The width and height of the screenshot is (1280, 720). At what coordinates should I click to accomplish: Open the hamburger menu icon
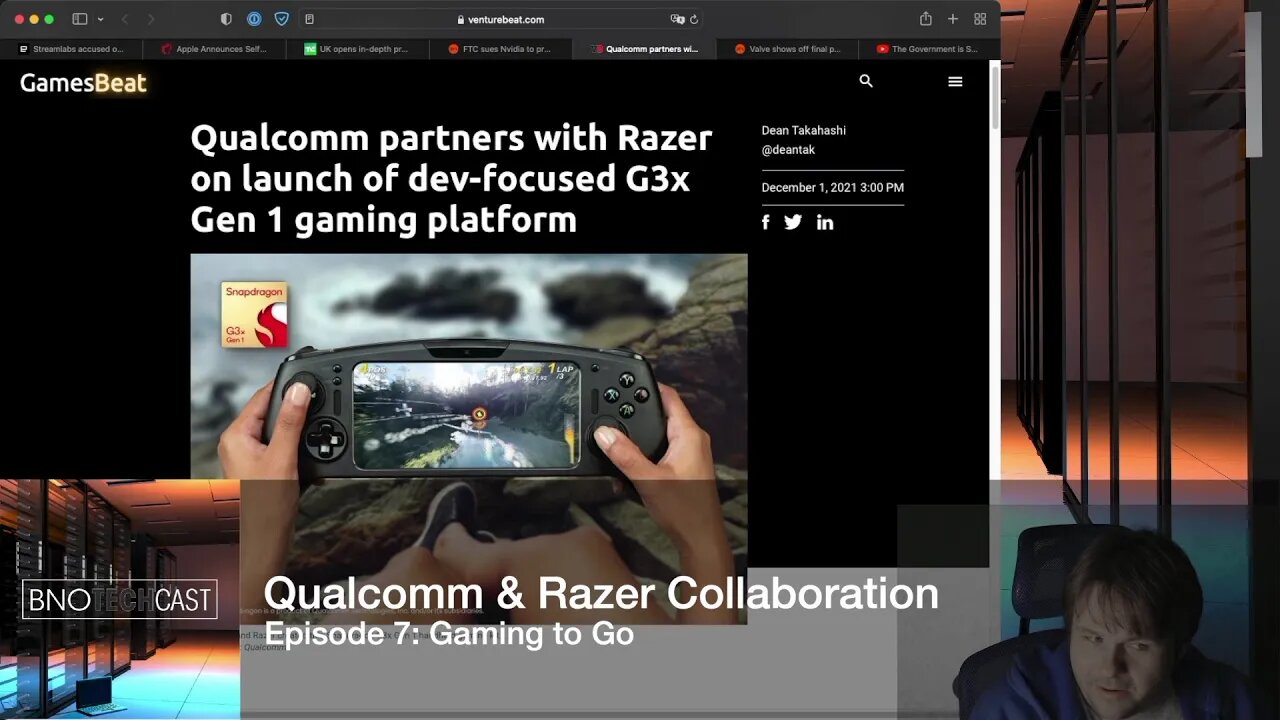coord(955,82)
